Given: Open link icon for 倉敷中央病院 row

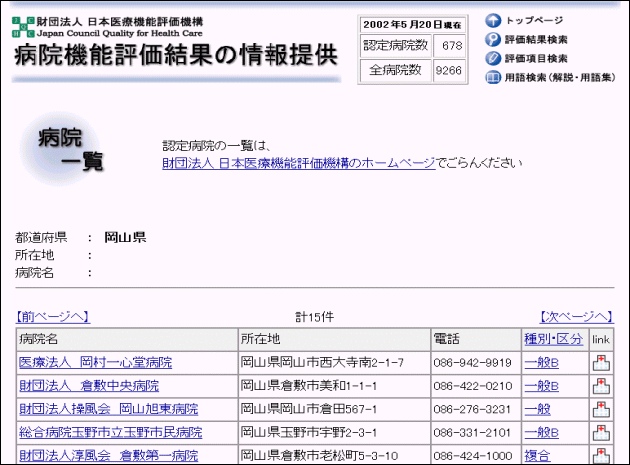Looking at the screenshot, I should click(600, 386).
